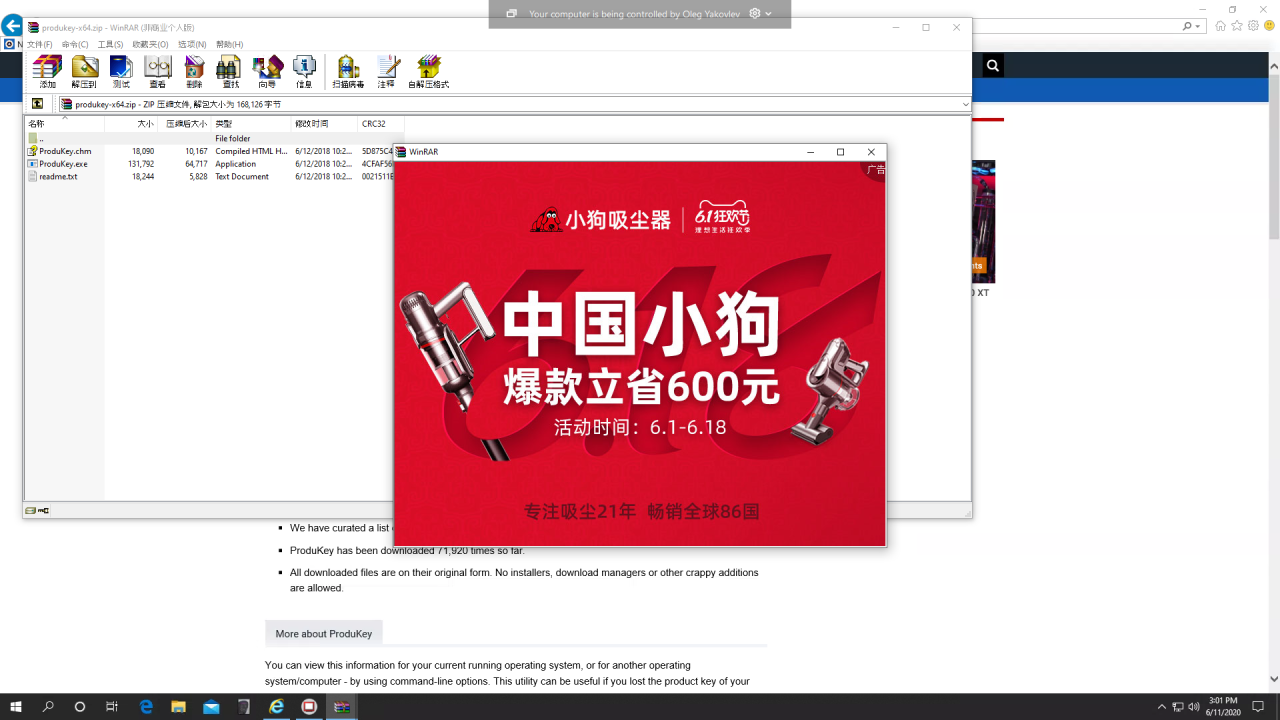Click the 扫描病毒 (Virus scan) icon

(348, 72)
